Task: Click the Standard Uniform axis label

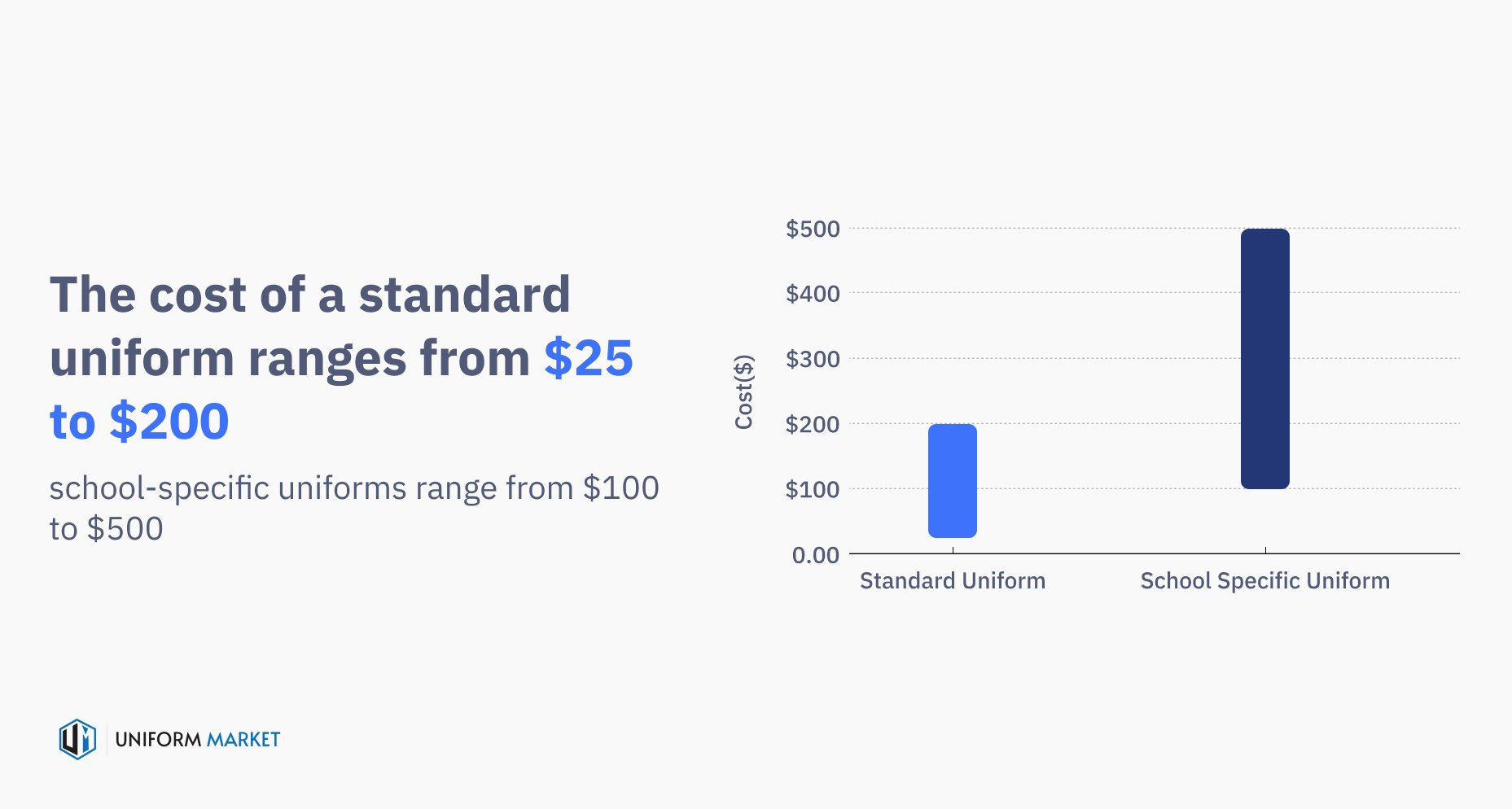Action: pyautogui.click(x=952, y=580)
